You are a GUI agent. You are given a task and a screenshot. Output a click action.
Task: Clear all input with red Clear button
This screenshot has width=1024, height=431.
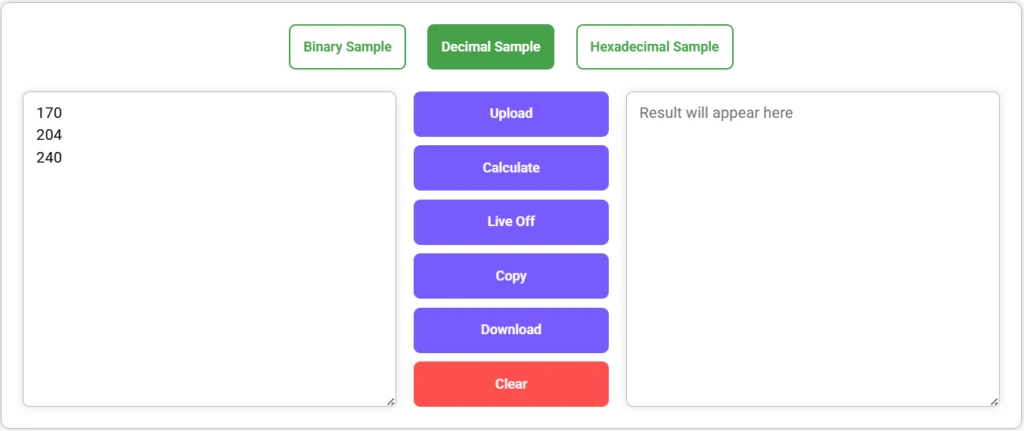point(511,384)
